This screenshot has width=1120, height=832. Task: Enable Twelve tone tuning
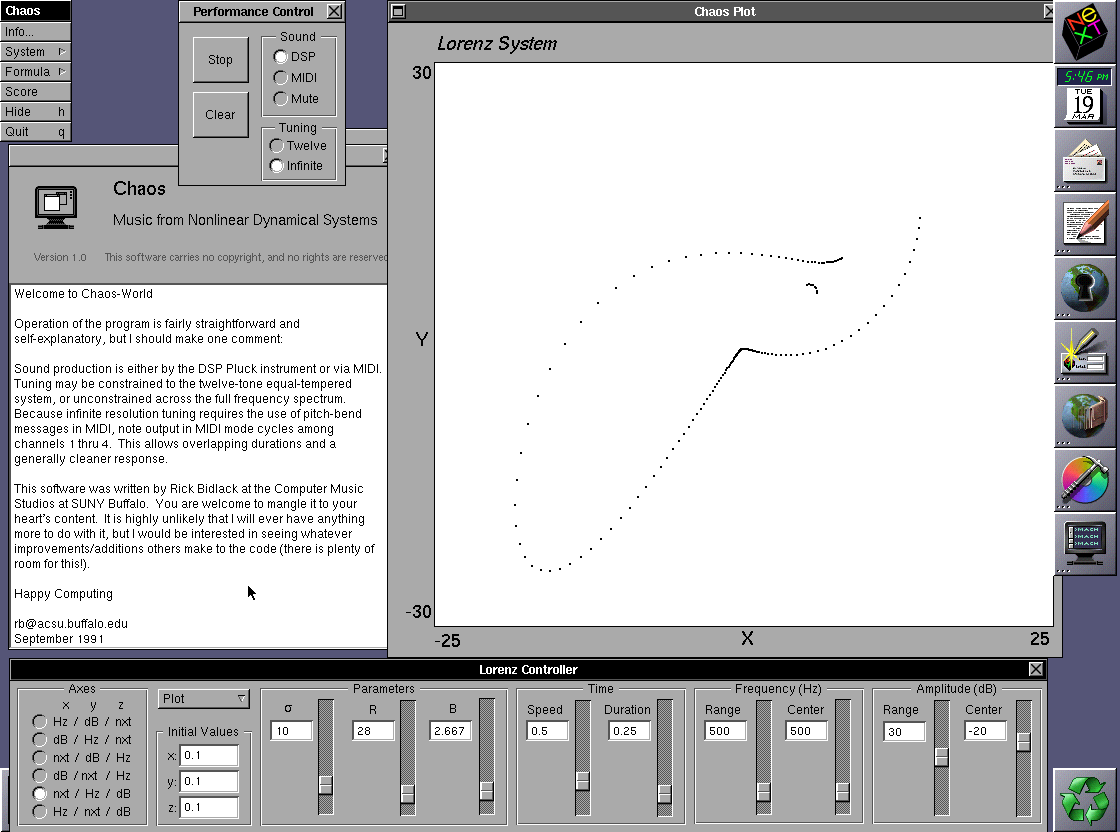[x=277, y=146]
